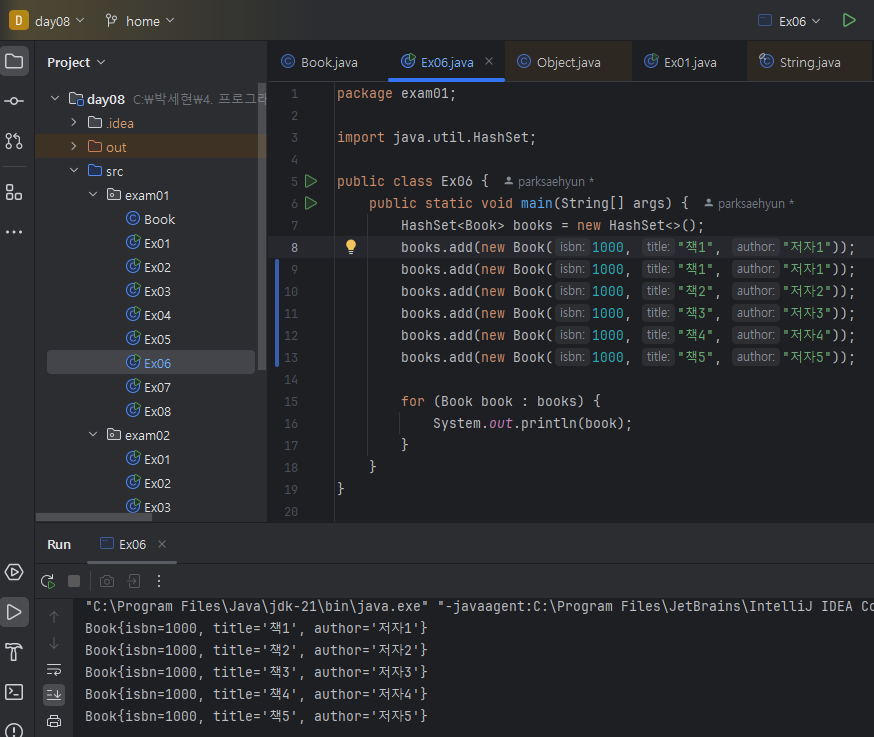
Task: Open the Build hammer tool window
Action: click(x=14, y=652)
